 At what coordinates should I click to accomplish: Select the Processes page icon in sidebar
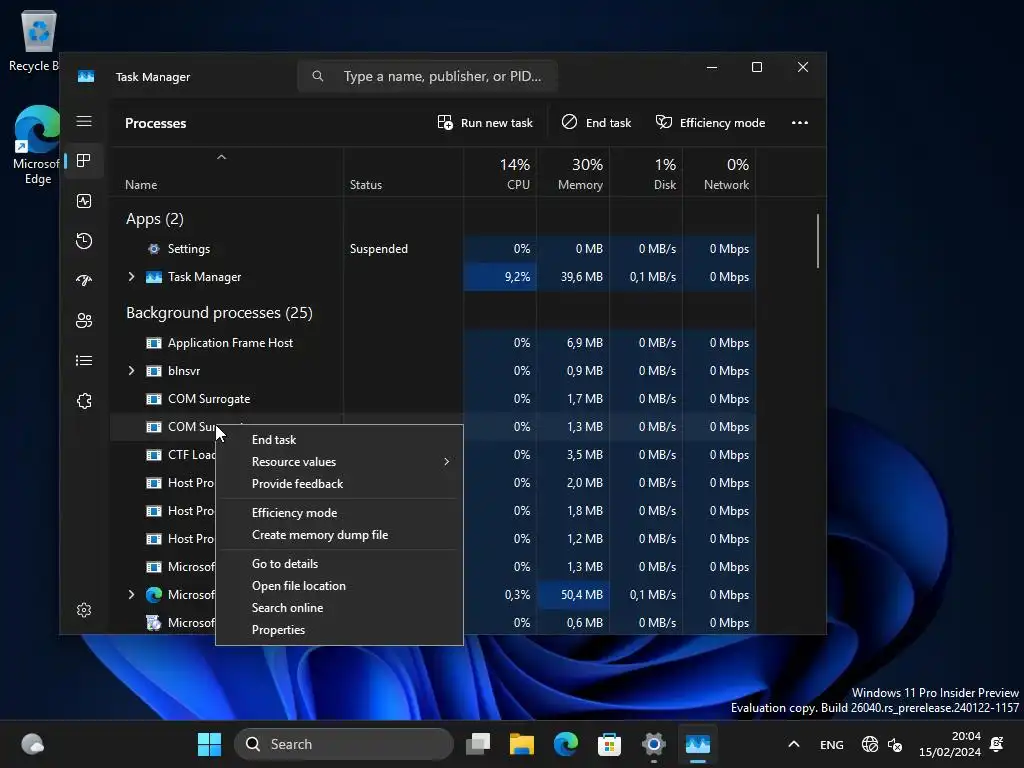pyautogui.click(x=84, y=161)
